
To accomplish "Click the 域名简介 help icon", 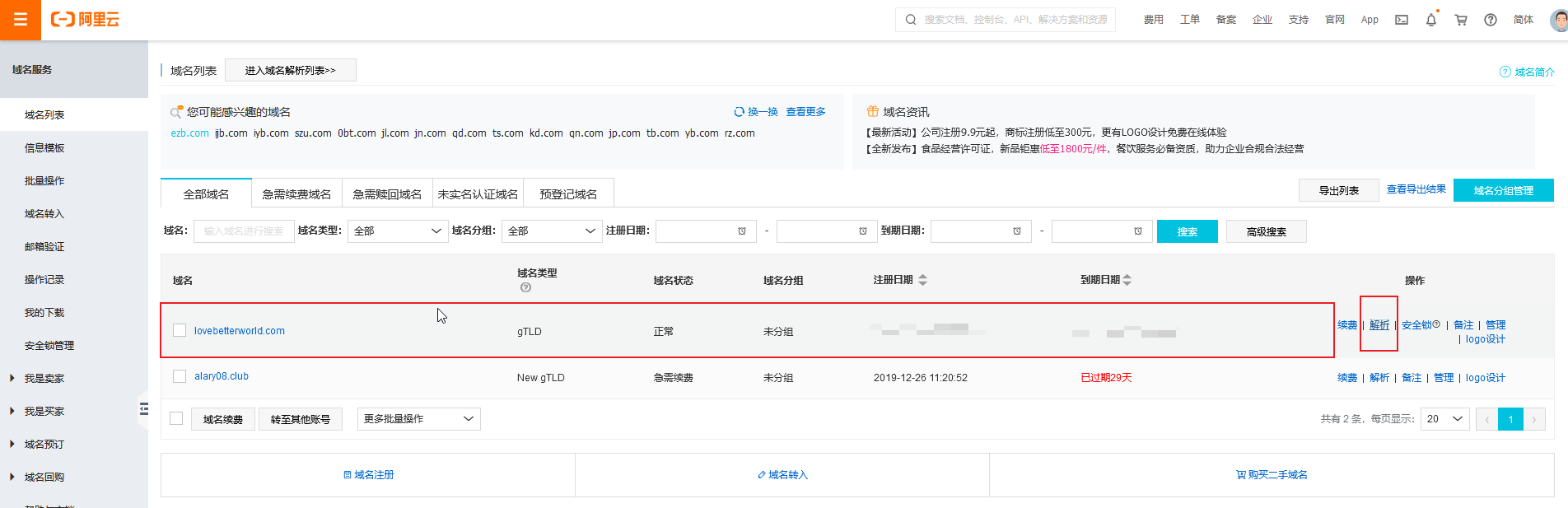I will [1505, 72].
